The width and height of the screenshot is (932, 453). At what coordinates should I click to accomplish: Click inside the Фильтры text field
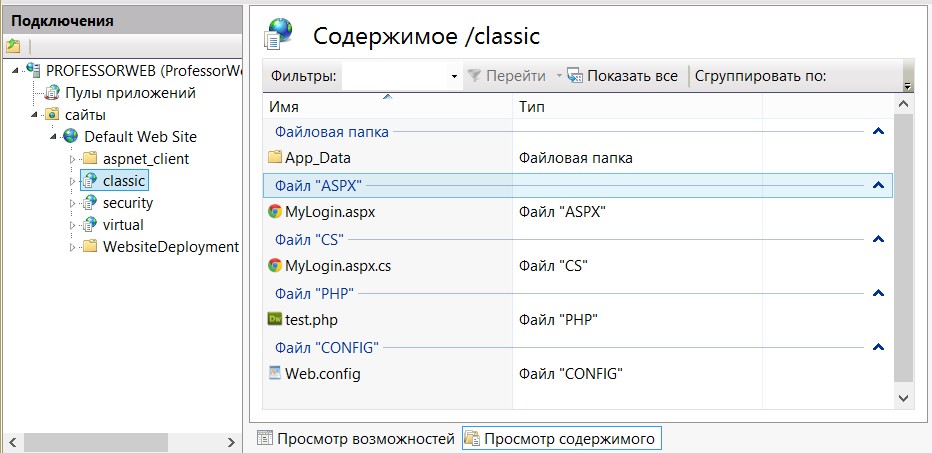click(395, 77)
